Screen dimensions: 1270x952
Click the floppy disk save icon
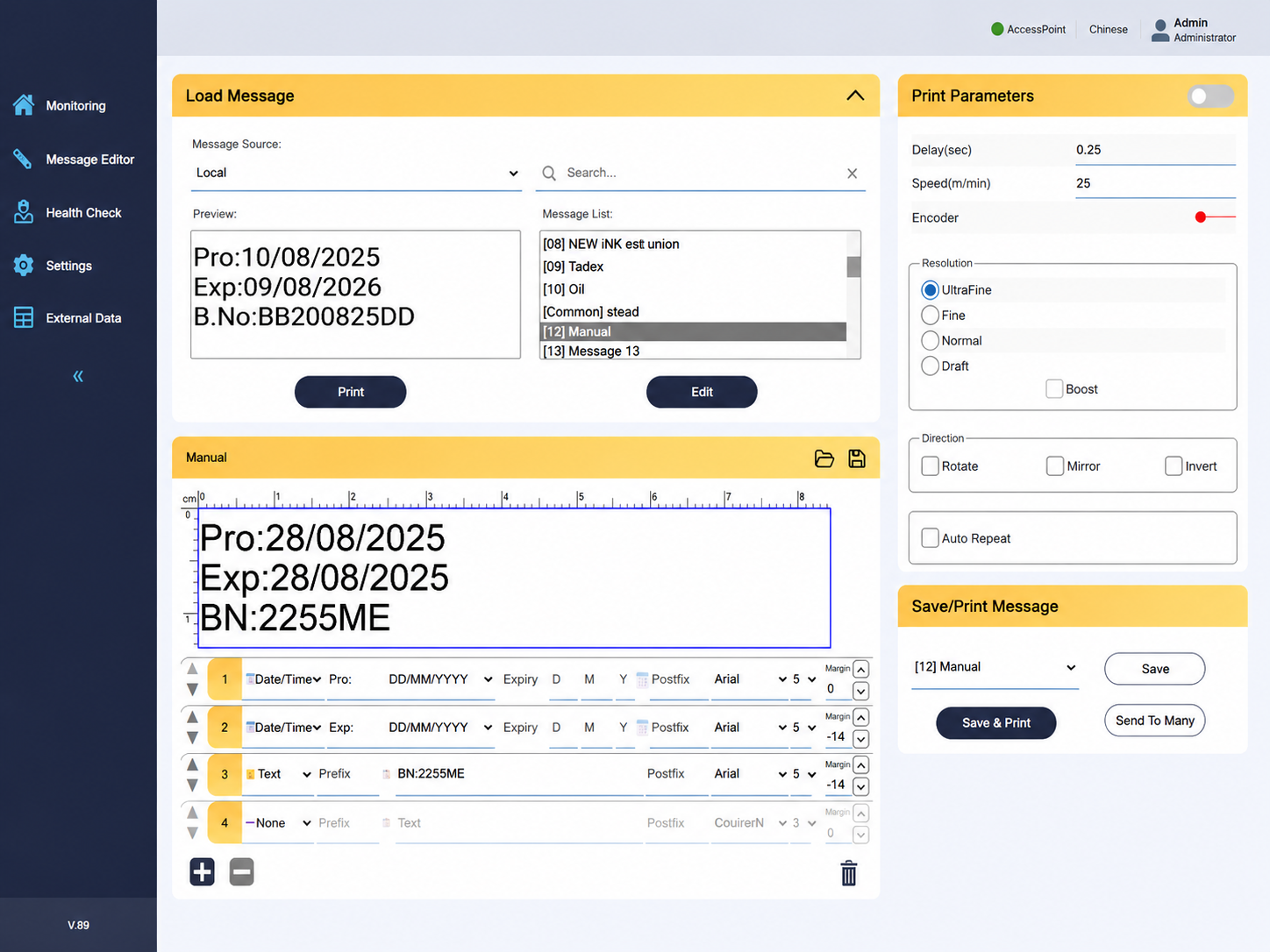857,458
